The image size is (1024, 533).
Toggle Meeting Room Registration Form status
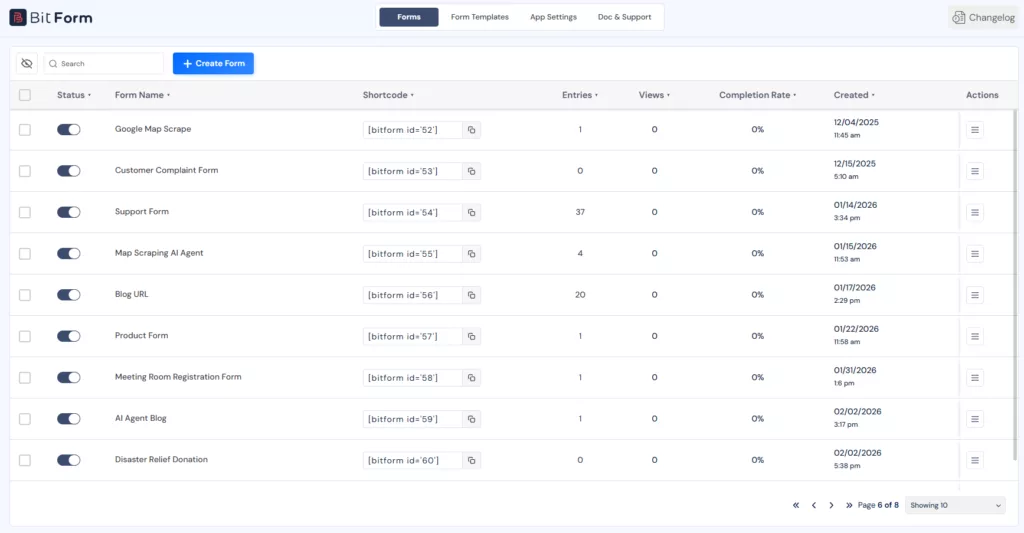pos(69,378)
